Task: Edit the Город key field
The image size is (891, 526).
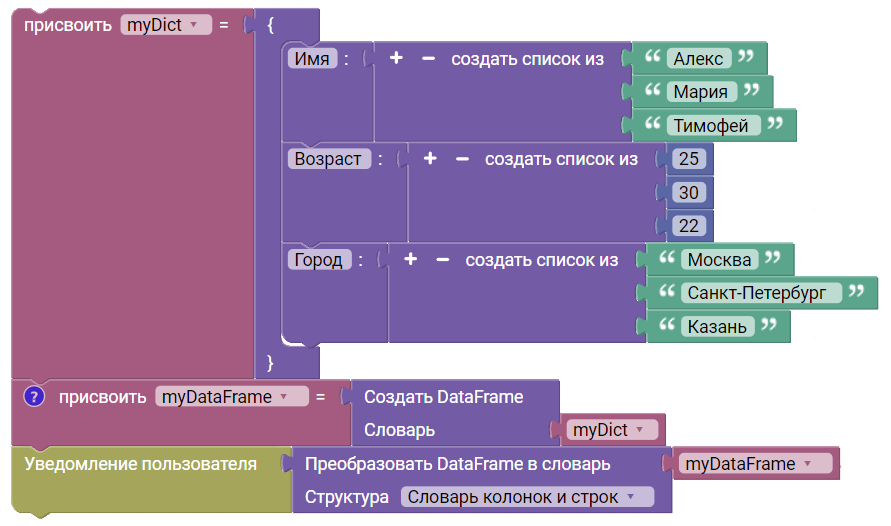Action: pos(319,260)
